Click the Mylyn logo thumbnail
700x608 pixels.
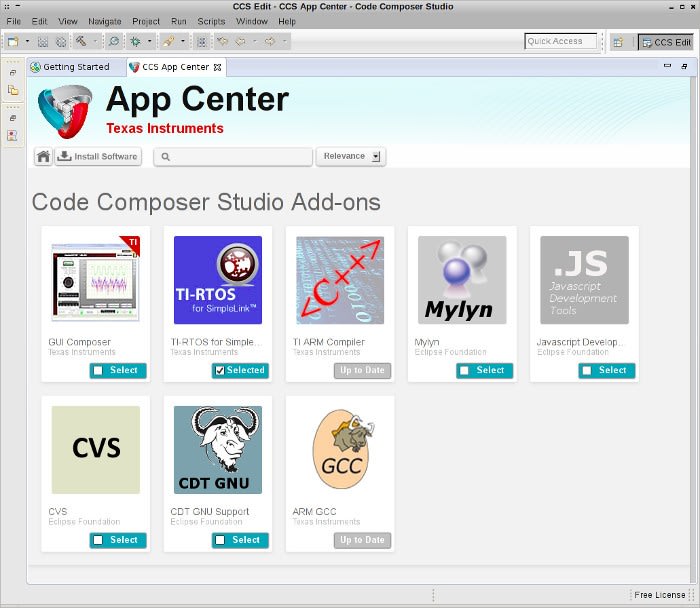462,280
